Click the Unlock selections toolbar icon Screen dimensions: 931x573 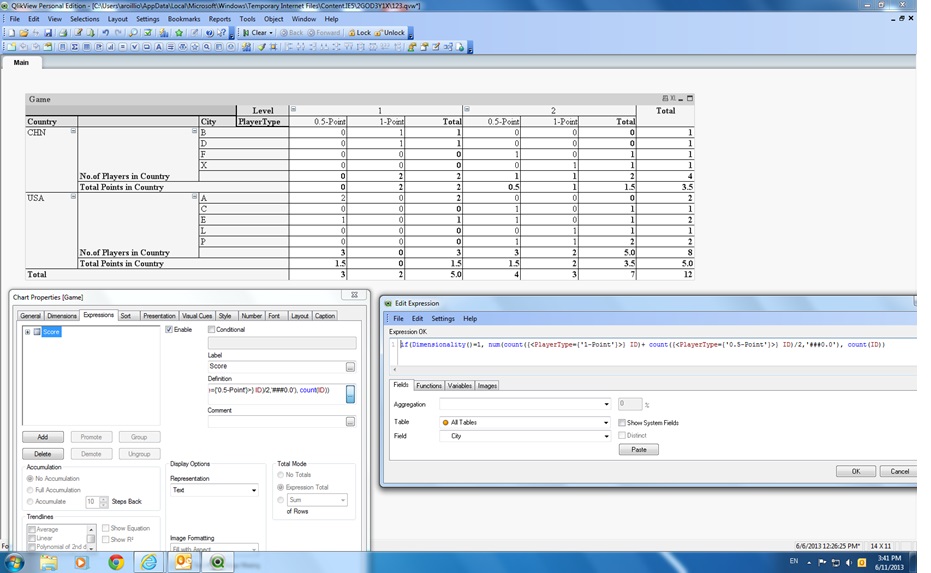[390, 33]
